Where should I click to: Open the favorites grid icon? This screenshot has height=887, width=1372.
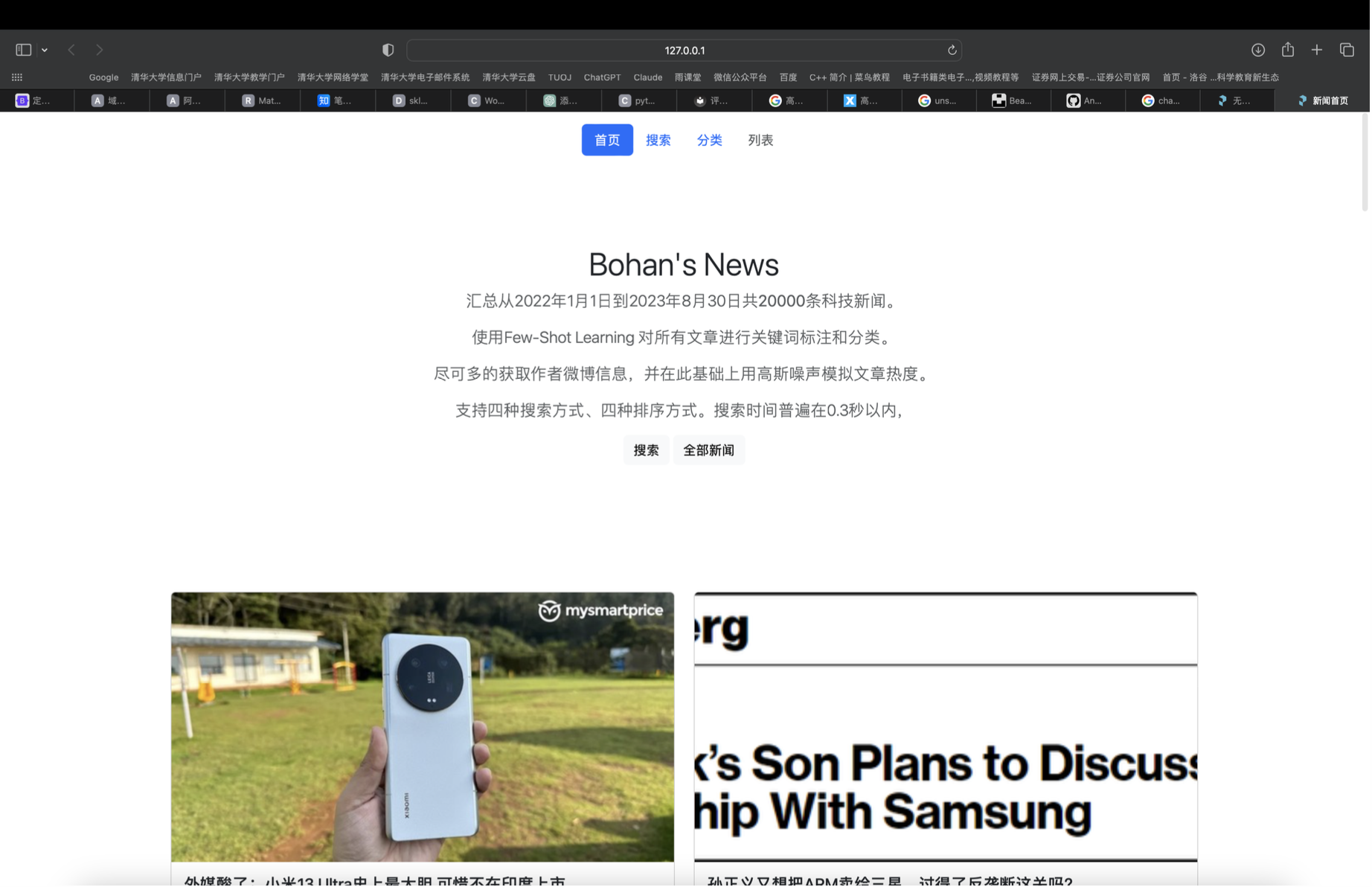tap(17, 77)
